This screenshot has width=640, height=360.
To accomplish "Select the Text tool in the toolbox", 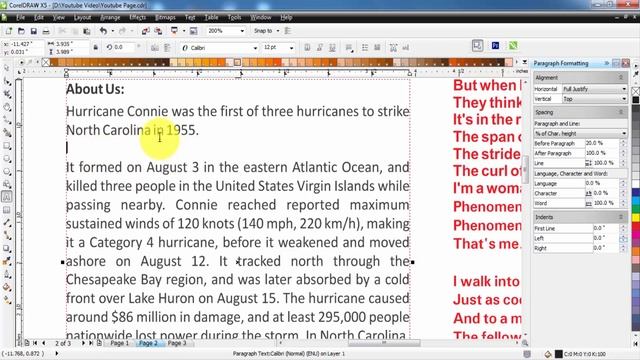I will [x=7, y=197].
